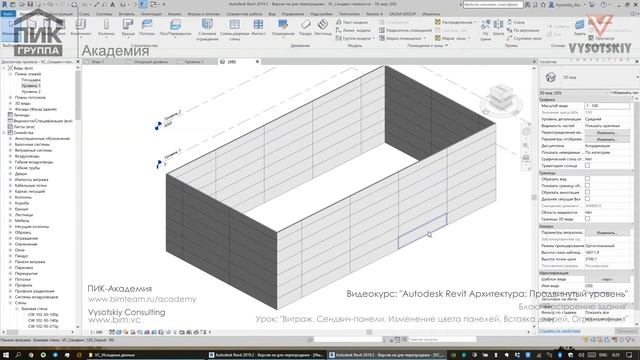Toggle the Границы 3D вида checkbox
Screen dimensions: 640x360
coord(587,219)
